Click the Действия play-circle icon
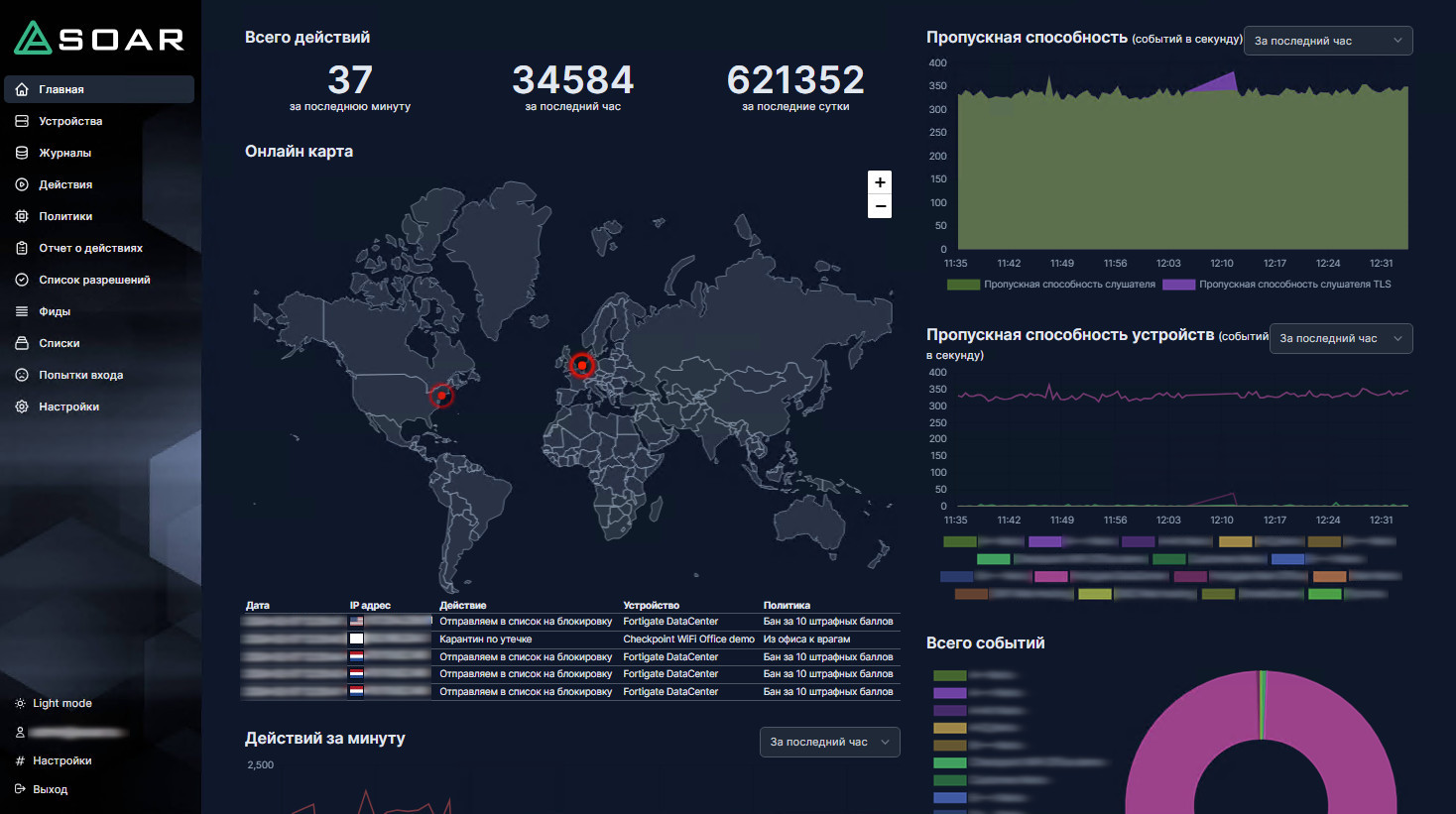The height and width of the screenshot is (814, 1456). 22,184
